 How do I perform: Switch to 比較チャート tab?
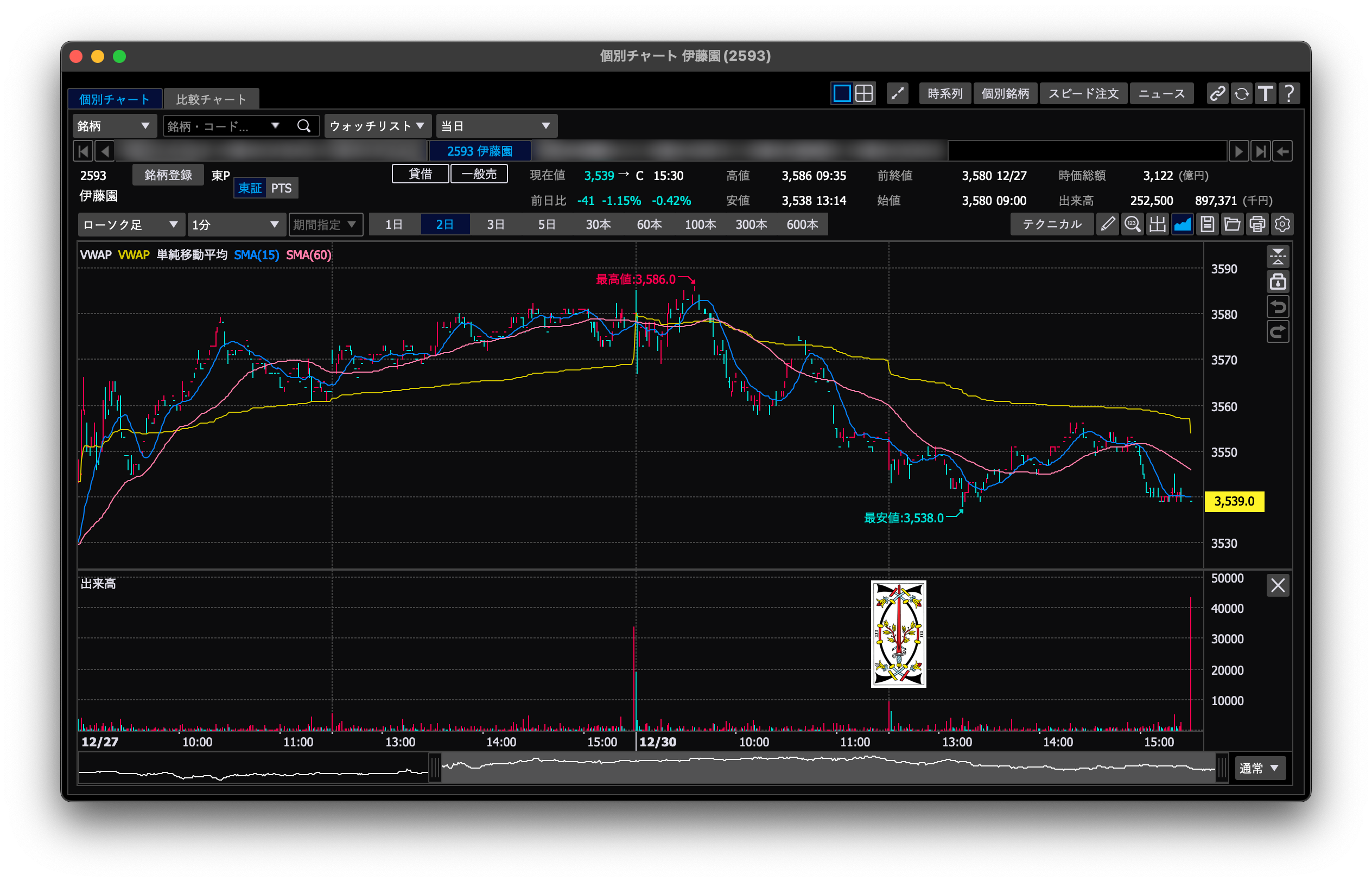211,100
